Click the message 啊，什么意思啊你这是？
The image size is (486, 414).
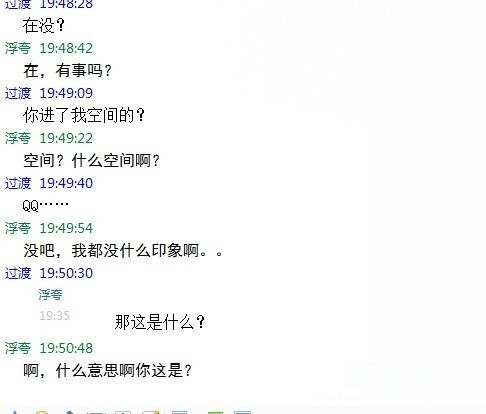click(108, 371)
